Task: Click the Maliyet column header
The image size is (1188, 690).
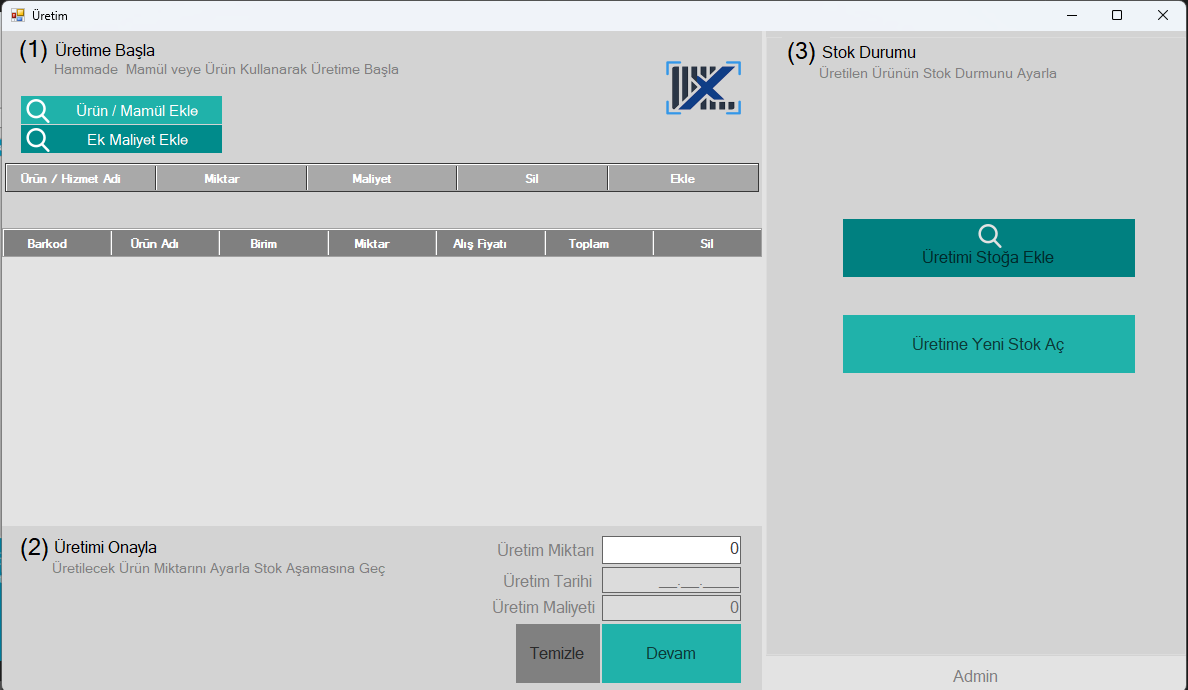Action: (x=371, y=179)
